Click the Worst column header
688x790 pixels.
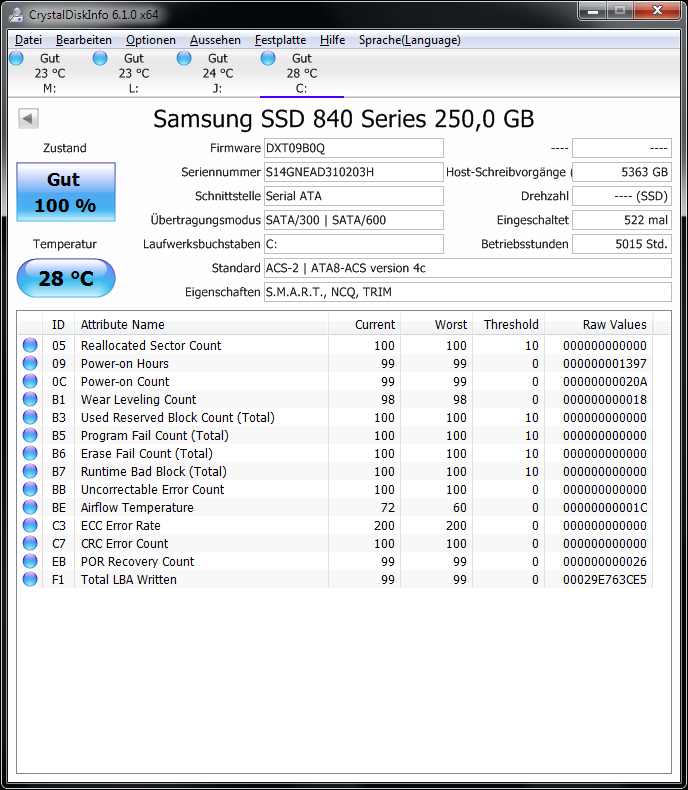[437, 324]
